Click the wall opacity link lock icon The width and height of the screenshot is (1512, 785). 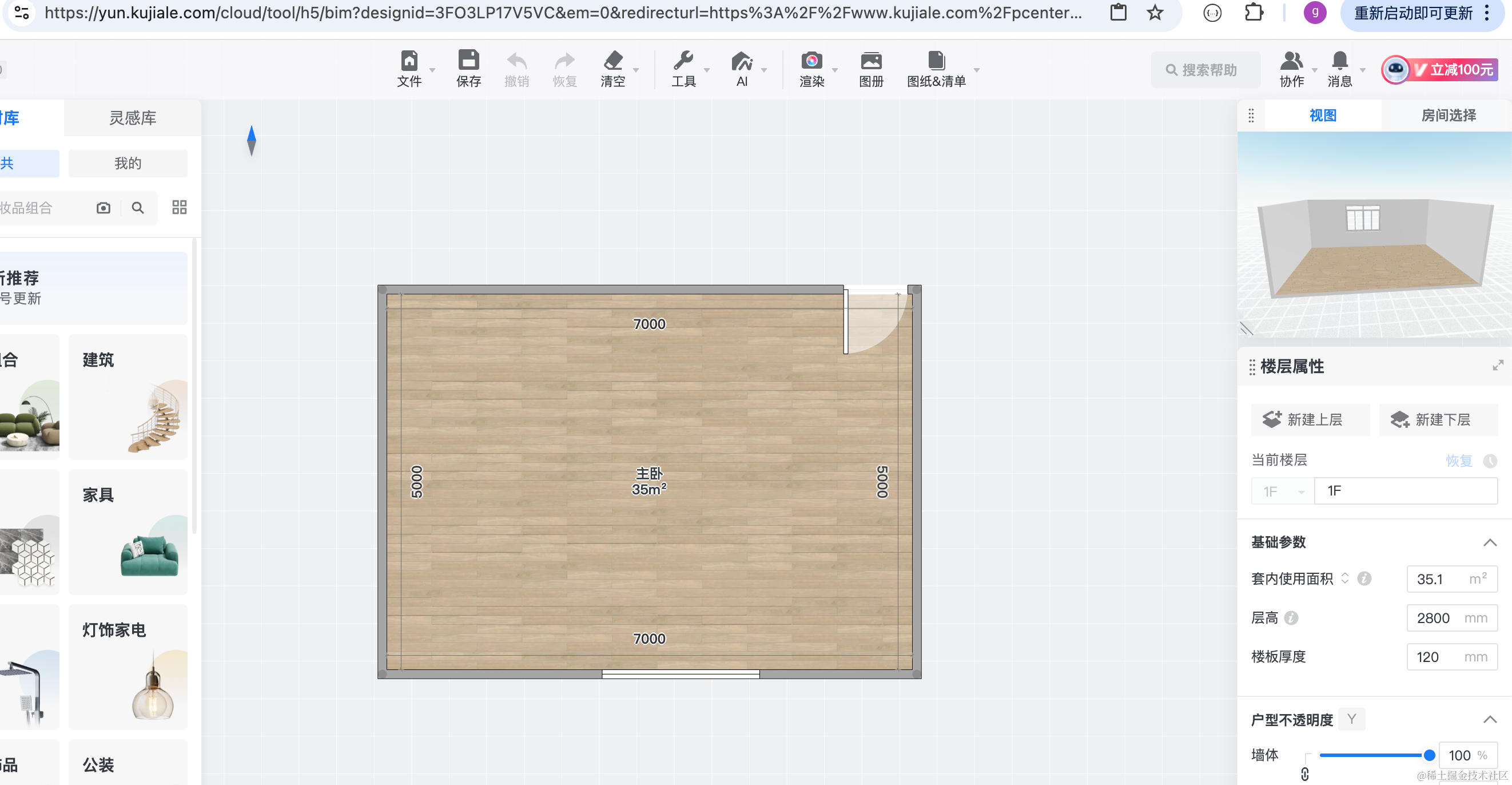click(x=1305, y=775)
